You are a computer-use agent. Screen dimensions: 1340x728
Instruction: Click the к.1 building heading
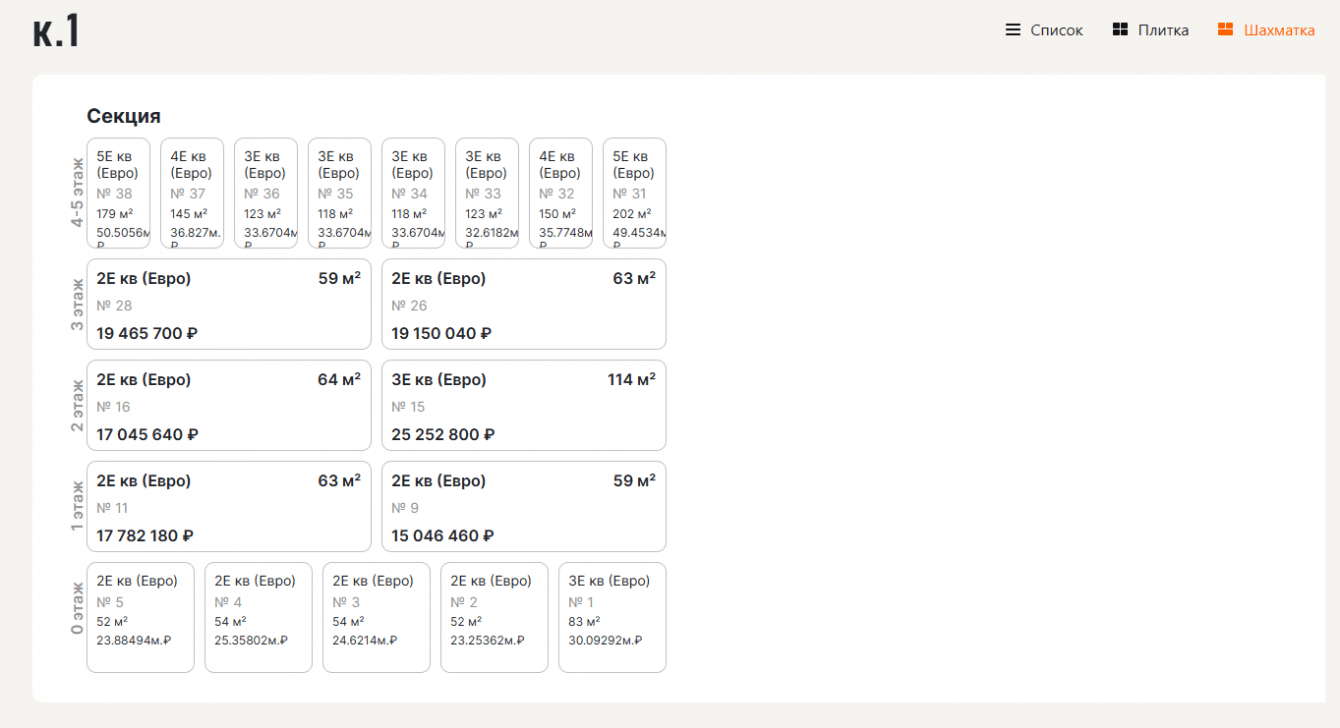tap(56, 32)
